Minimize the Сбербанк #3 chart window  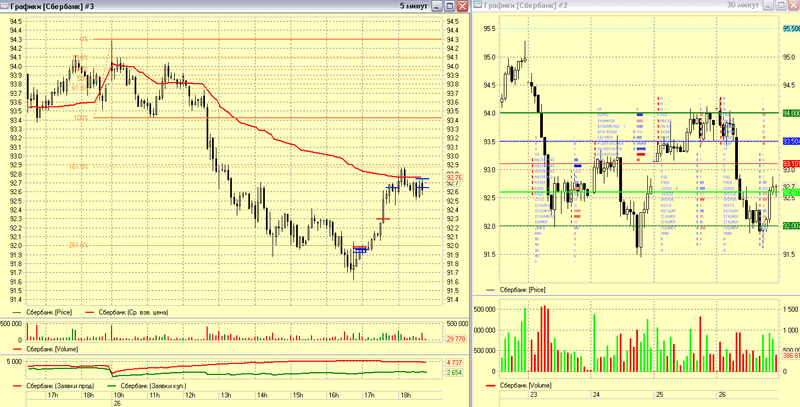437,6
